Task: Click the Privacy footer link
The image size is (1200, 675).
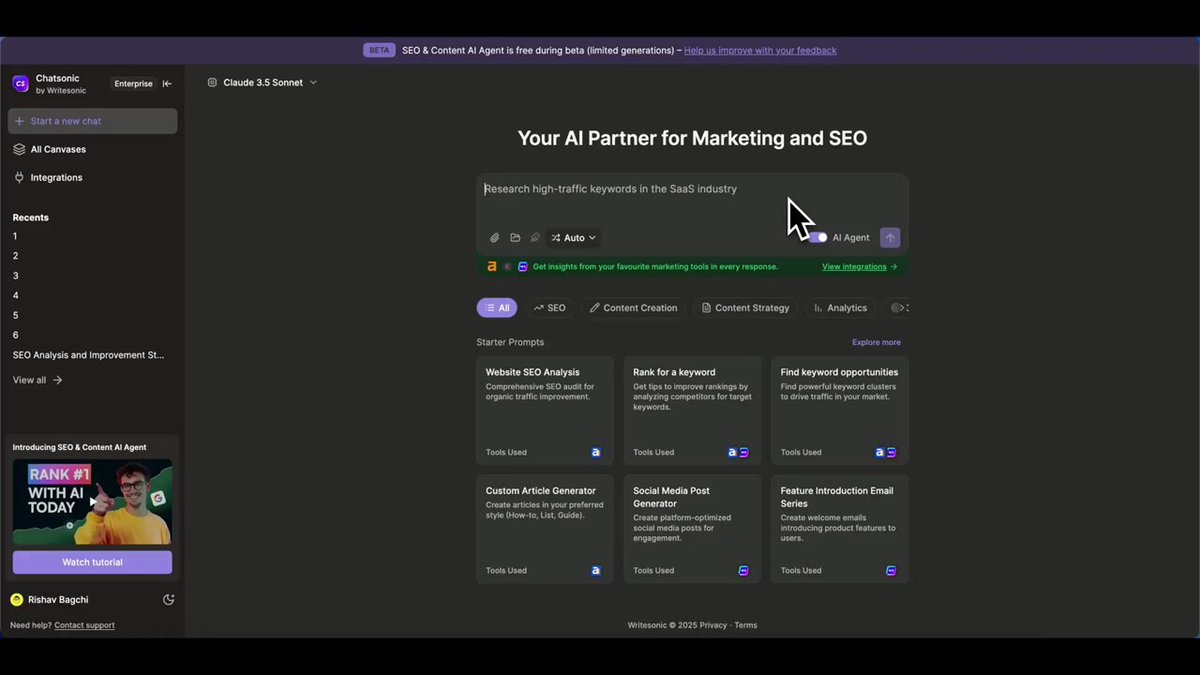Action: 713,625
